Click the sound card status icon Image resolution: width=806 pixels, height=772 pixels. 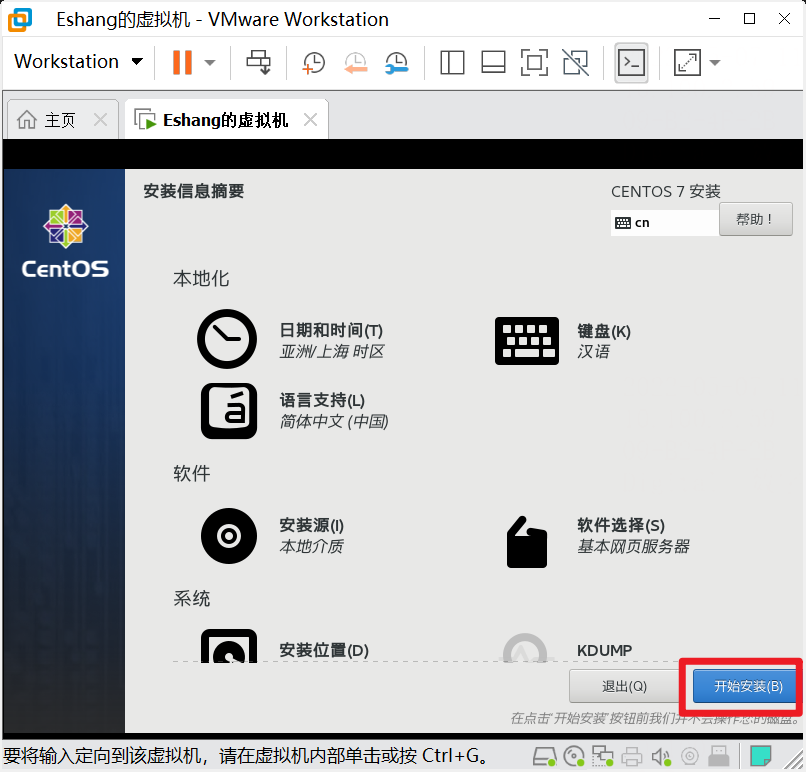click(x=661, y=757)
